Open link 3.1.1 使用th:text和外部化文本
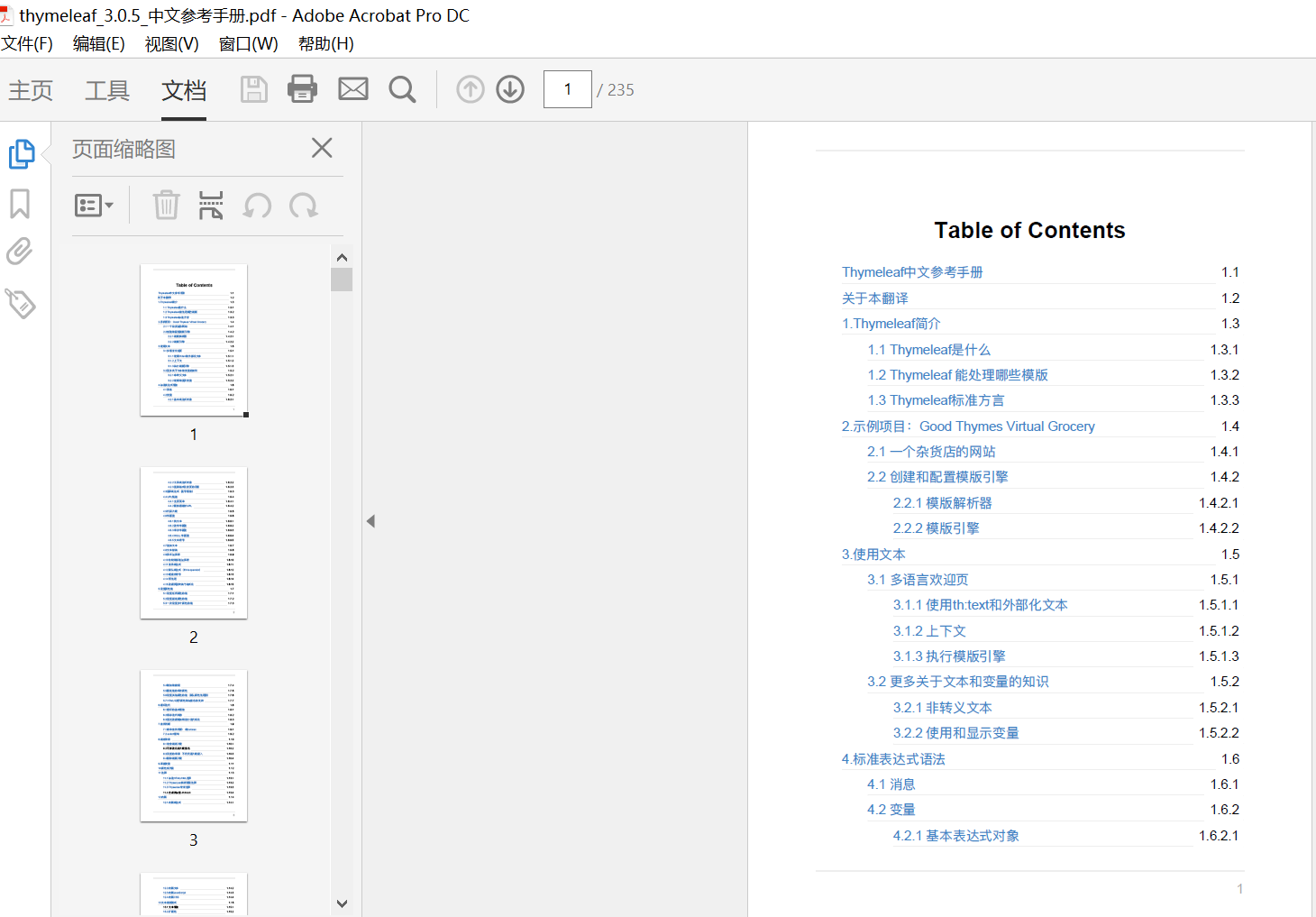Screen dimensions: 1316x917 pyautogui.click(x=981, y=605)
